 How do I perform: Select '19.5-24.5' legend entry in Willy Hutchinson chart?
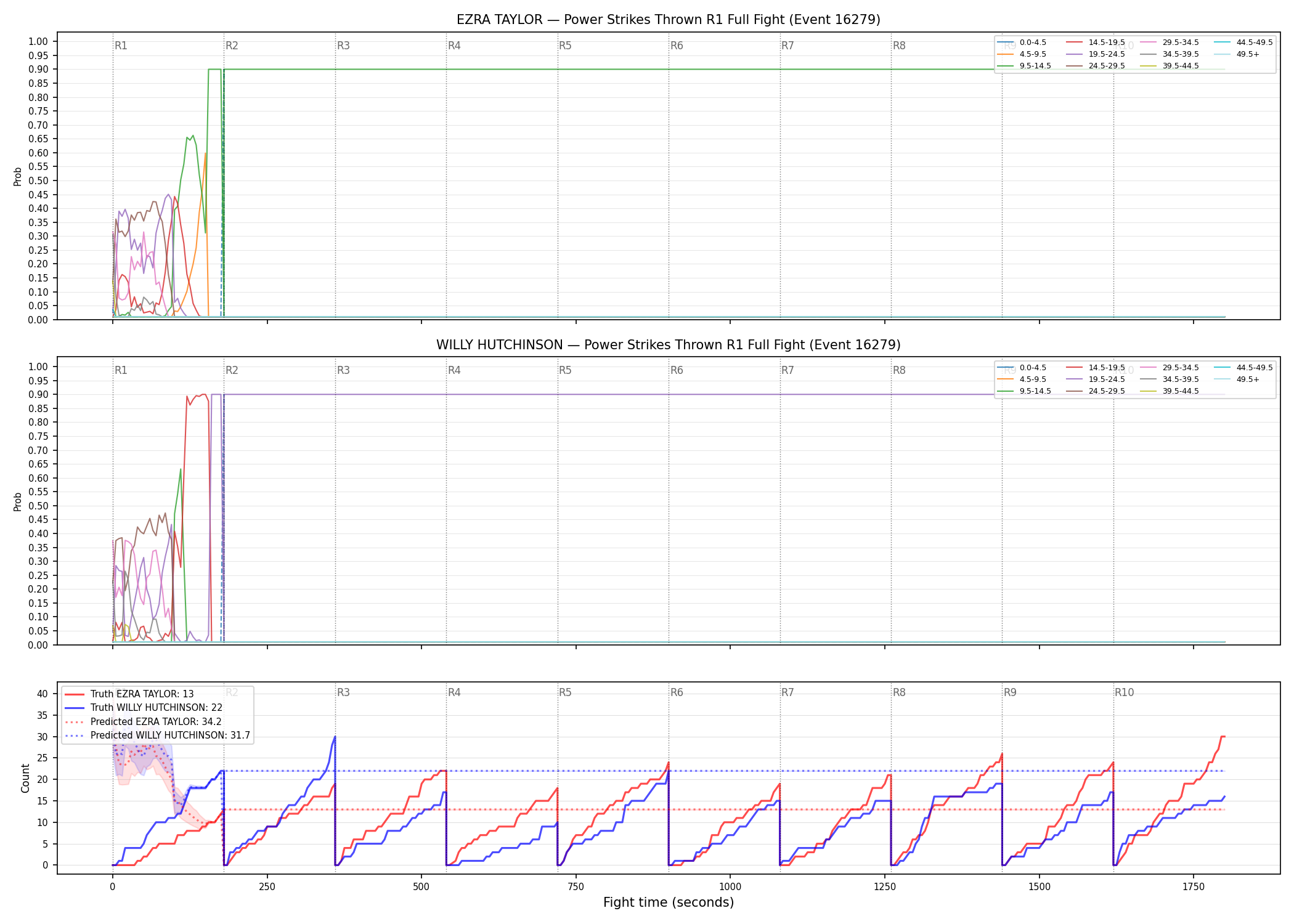point(1096,379)
